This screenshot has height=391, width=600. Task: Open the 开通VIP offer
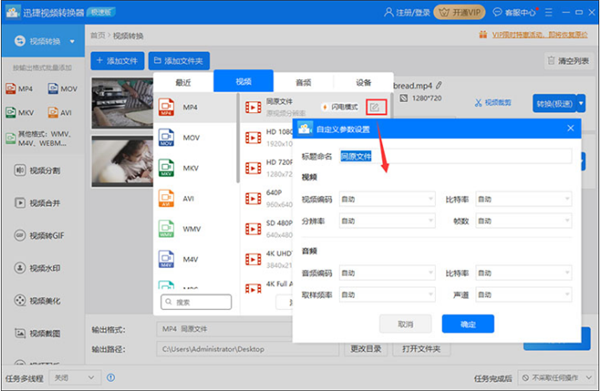(x=459, y=12)
